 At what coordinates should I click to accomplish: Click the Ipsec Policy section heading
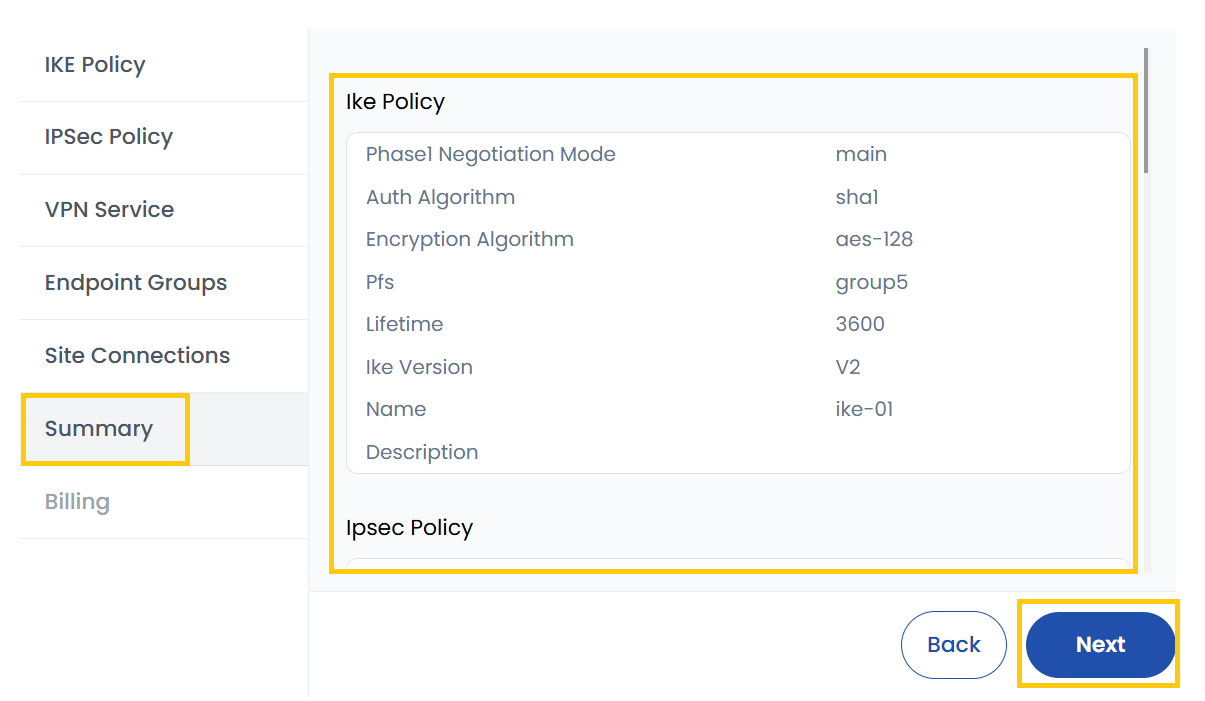pyautogui.click(x=409, y=528)
